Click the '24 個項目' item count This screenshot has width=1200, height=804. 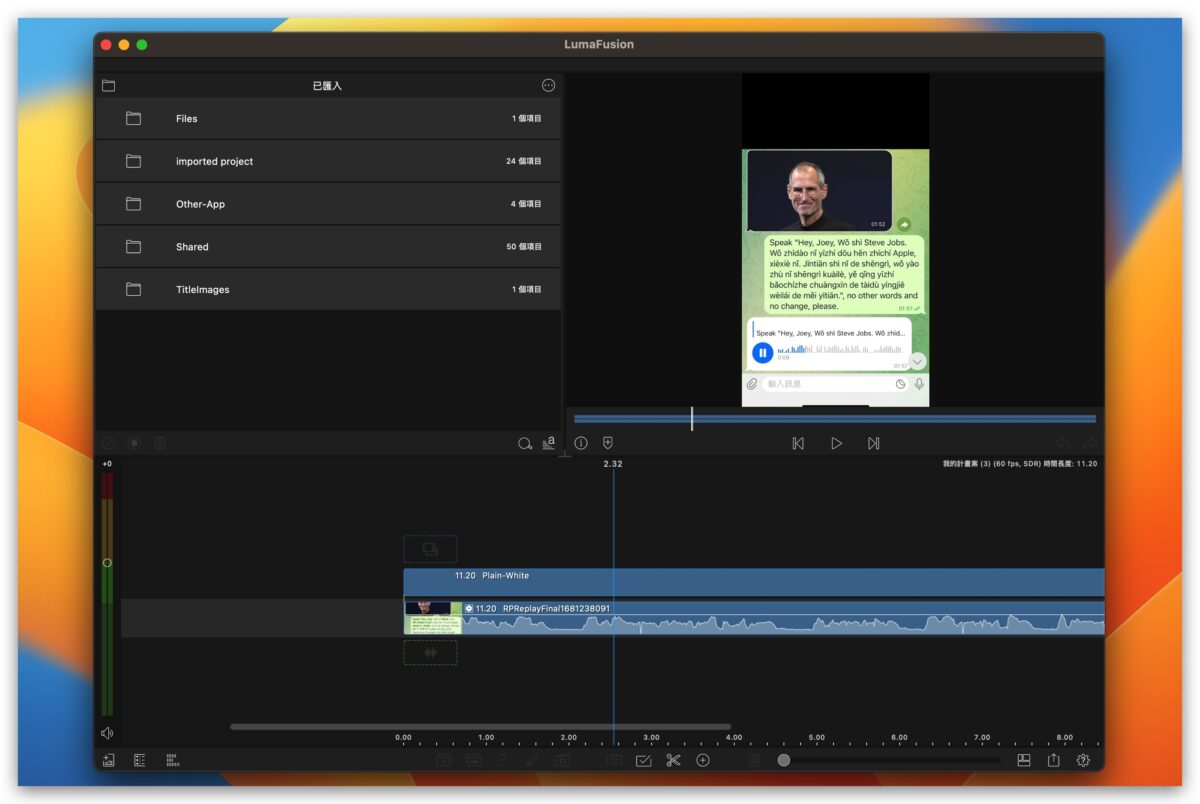coord(523,161)
